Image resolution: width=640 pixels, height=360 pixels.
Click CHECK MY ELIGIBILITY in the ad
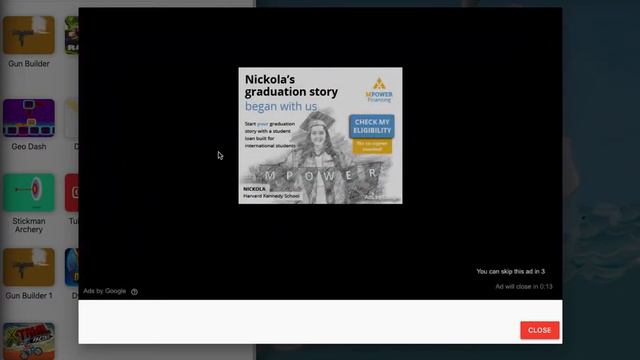(x=372, y=126)
